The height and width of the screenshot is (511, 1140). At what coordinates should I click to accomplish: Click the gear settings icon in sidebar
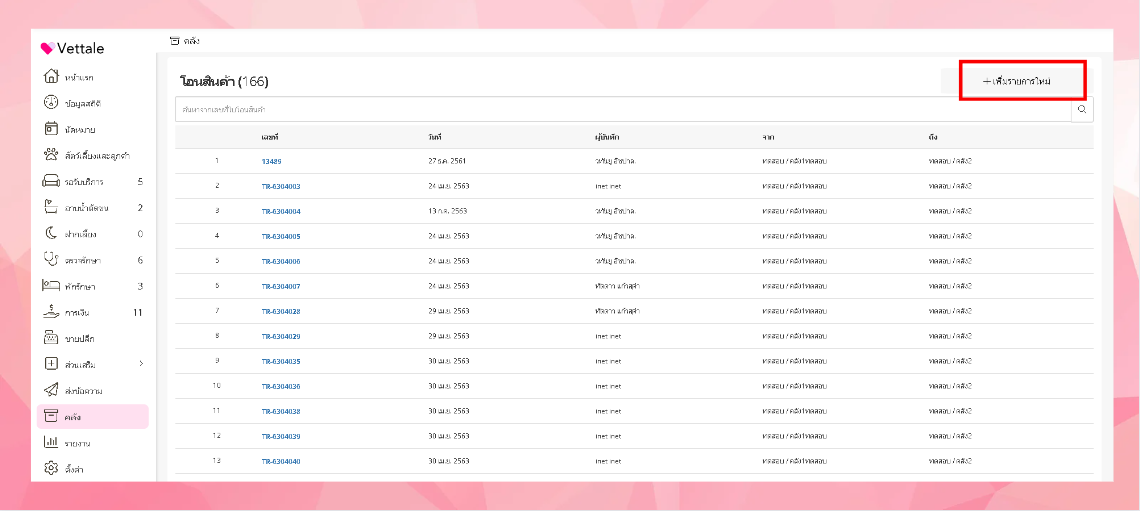click(52, 468)
